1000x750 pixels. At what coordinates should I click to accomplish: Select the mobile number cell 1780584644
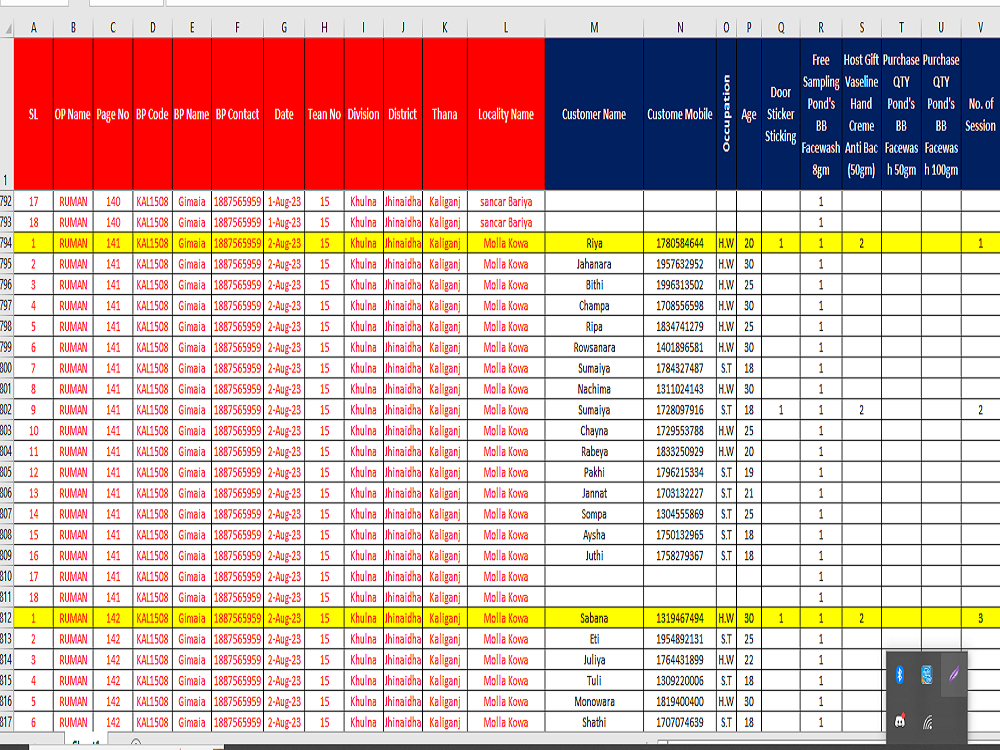(x=680, y=243)
